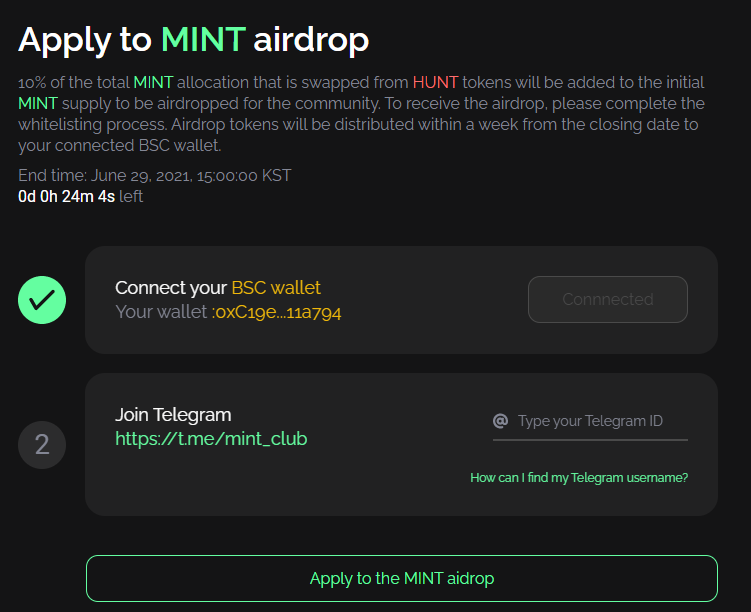This screenshot has height=612, width=751.
Task: Click the End time June 29 text
Action: click(x=155, y=176)
